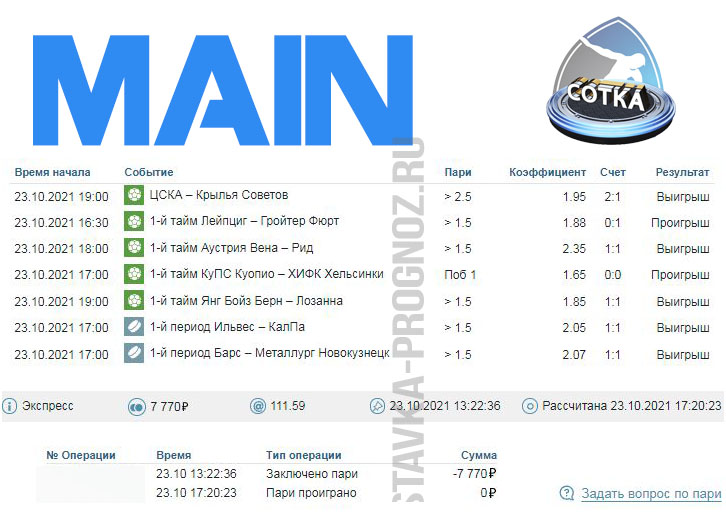Click the football icon beside Янг Бойз Берн – Лозанна
This screenshot has width=726, height=523.
click(x=134, y=300)
